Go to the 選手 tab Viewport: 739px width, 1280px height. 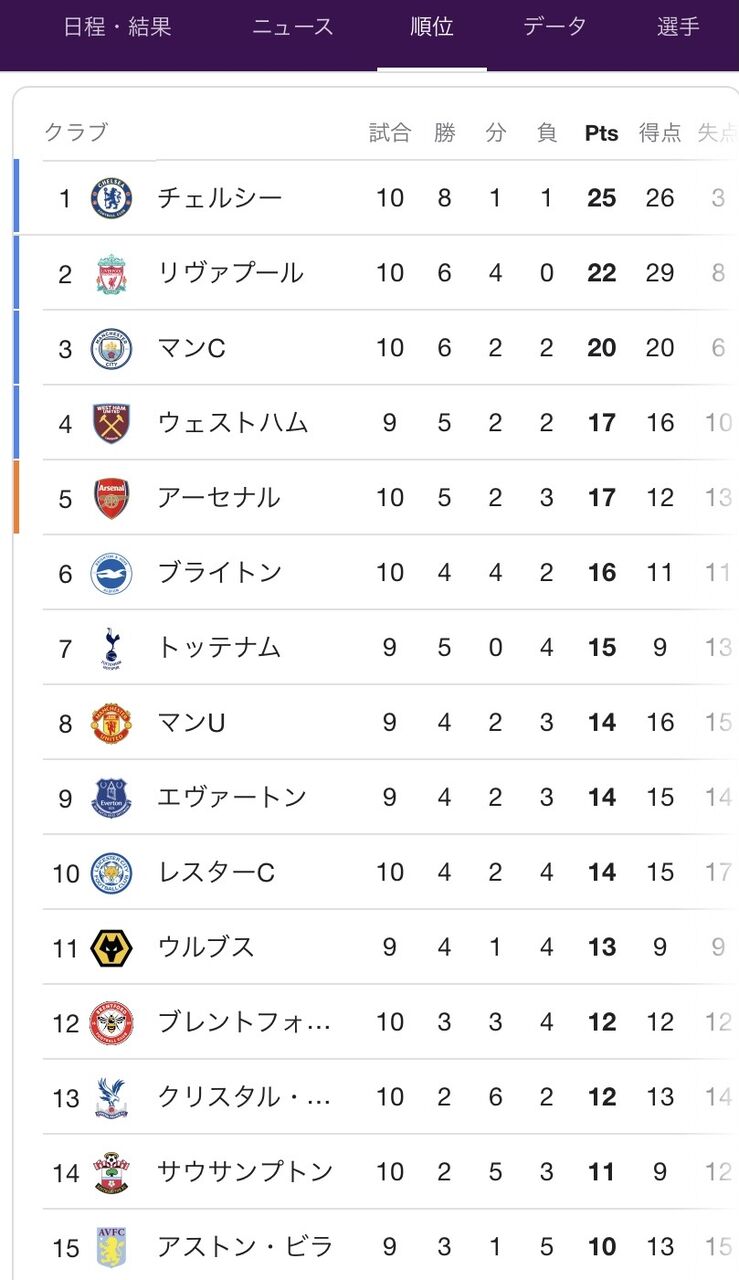[678, 27]
